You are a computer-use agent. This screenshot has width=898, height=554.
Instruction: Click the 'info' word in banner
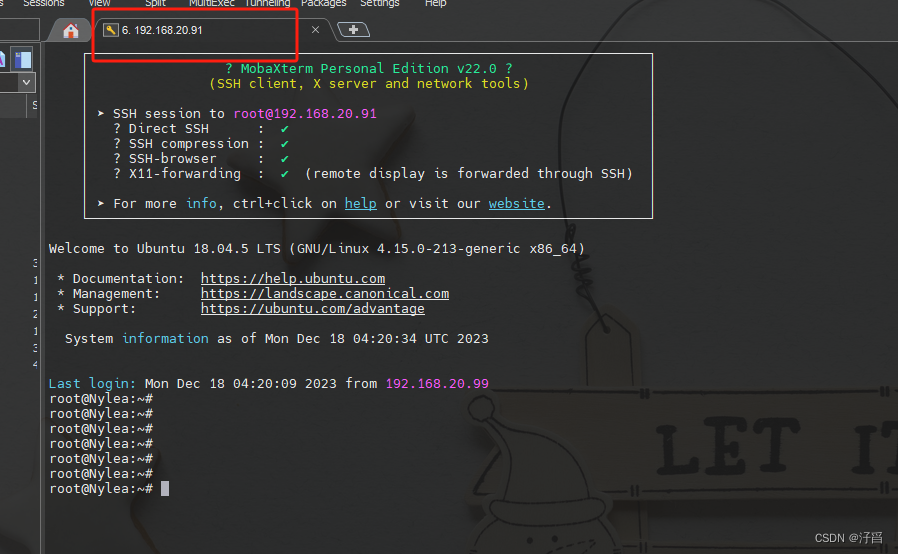pos(201,203)
